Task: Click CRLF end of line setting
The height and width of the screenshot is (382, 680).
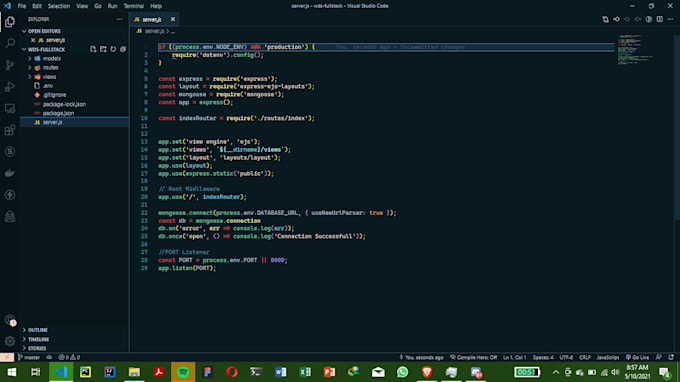Action: pos(585,357)
